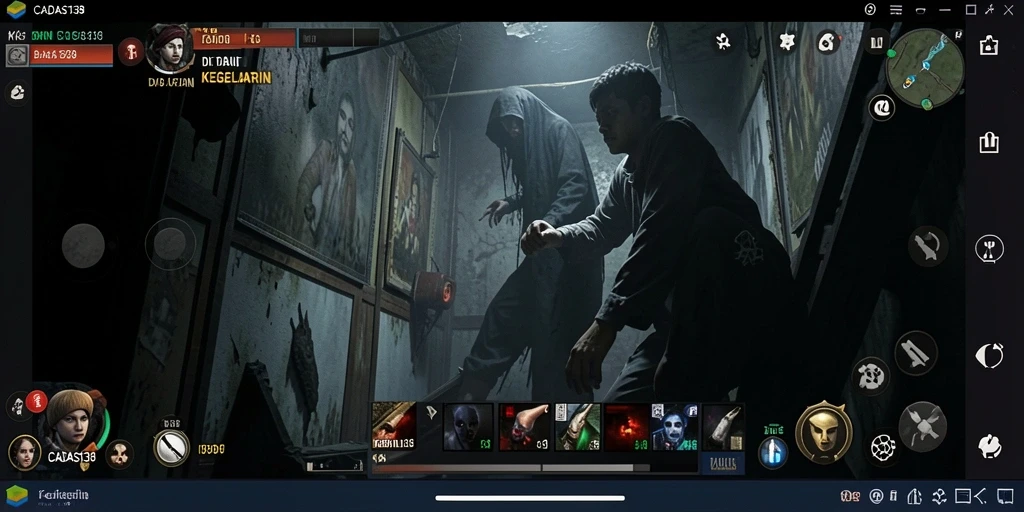The width and height of the screenshot is (1024, 512).
Task: Click the yellow IBUDO label
Action: [x=212, y=449]
